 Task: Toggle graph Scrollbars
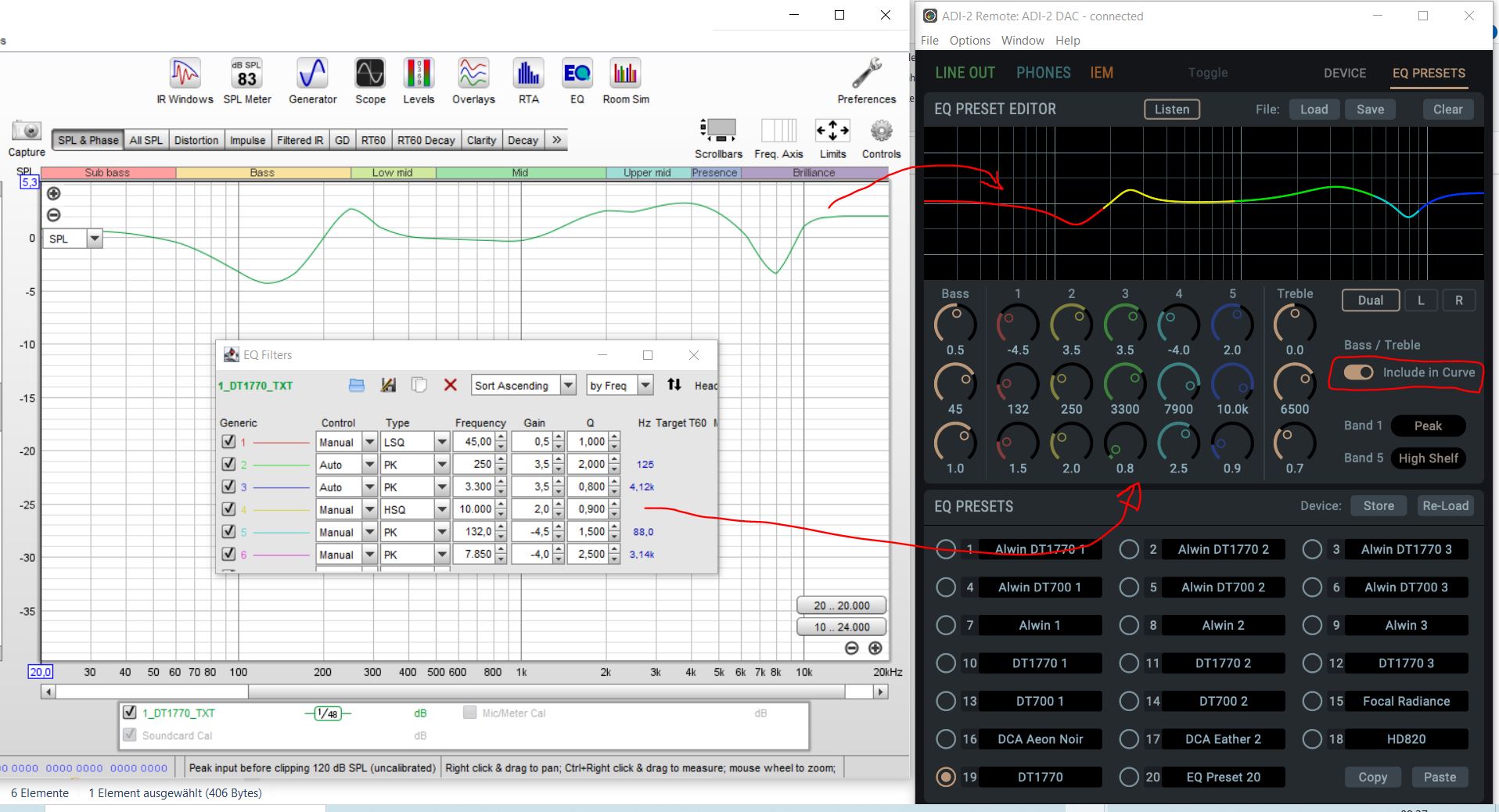pos(718,138)
